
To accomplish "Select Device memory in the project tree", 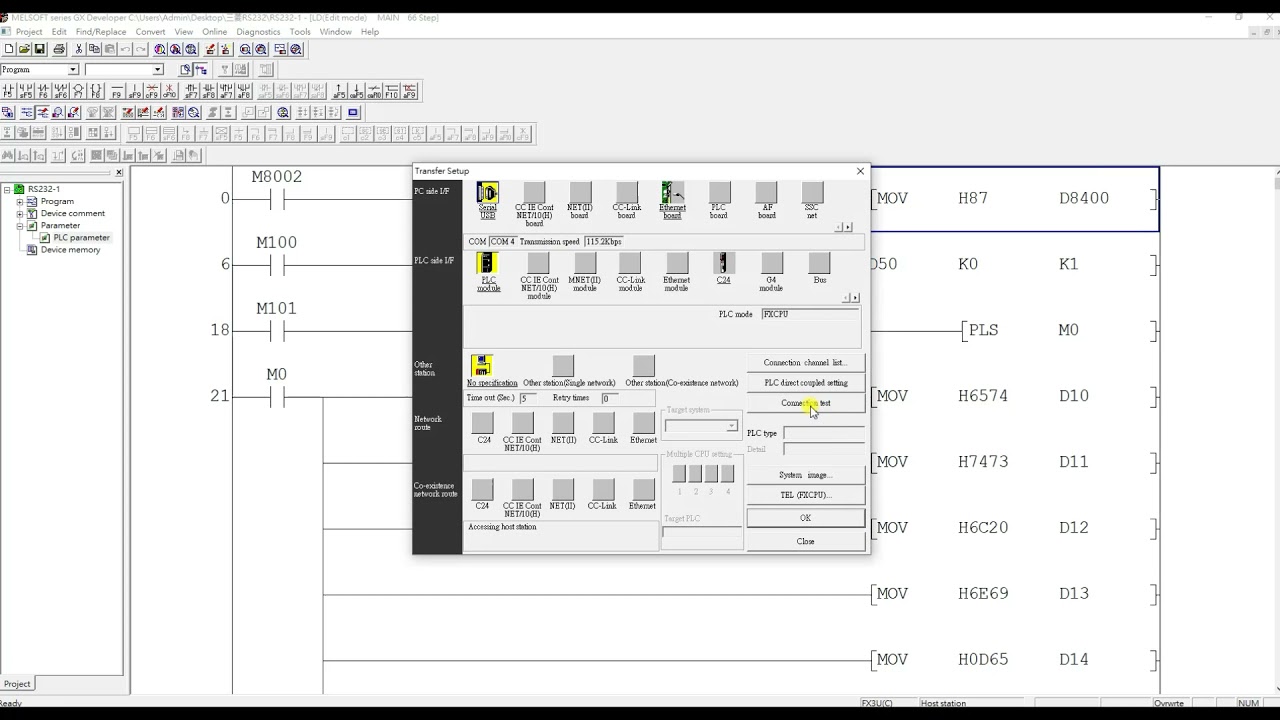I will click(x=70, y=249).
